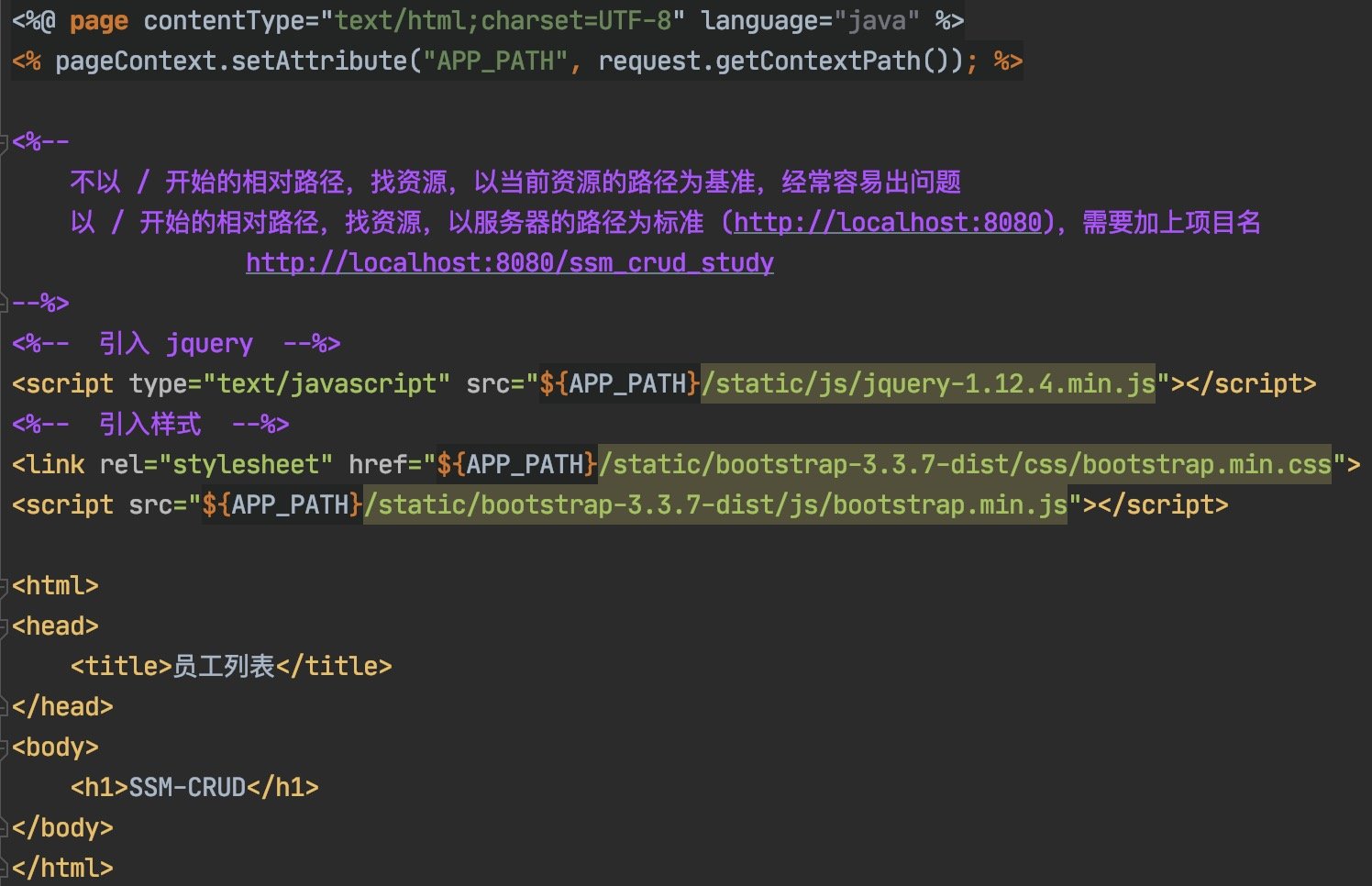1372x886 pixels.
Task: Click the comment text 经常容易出问题
Action: pyautogui.click(x=871, y=183)
